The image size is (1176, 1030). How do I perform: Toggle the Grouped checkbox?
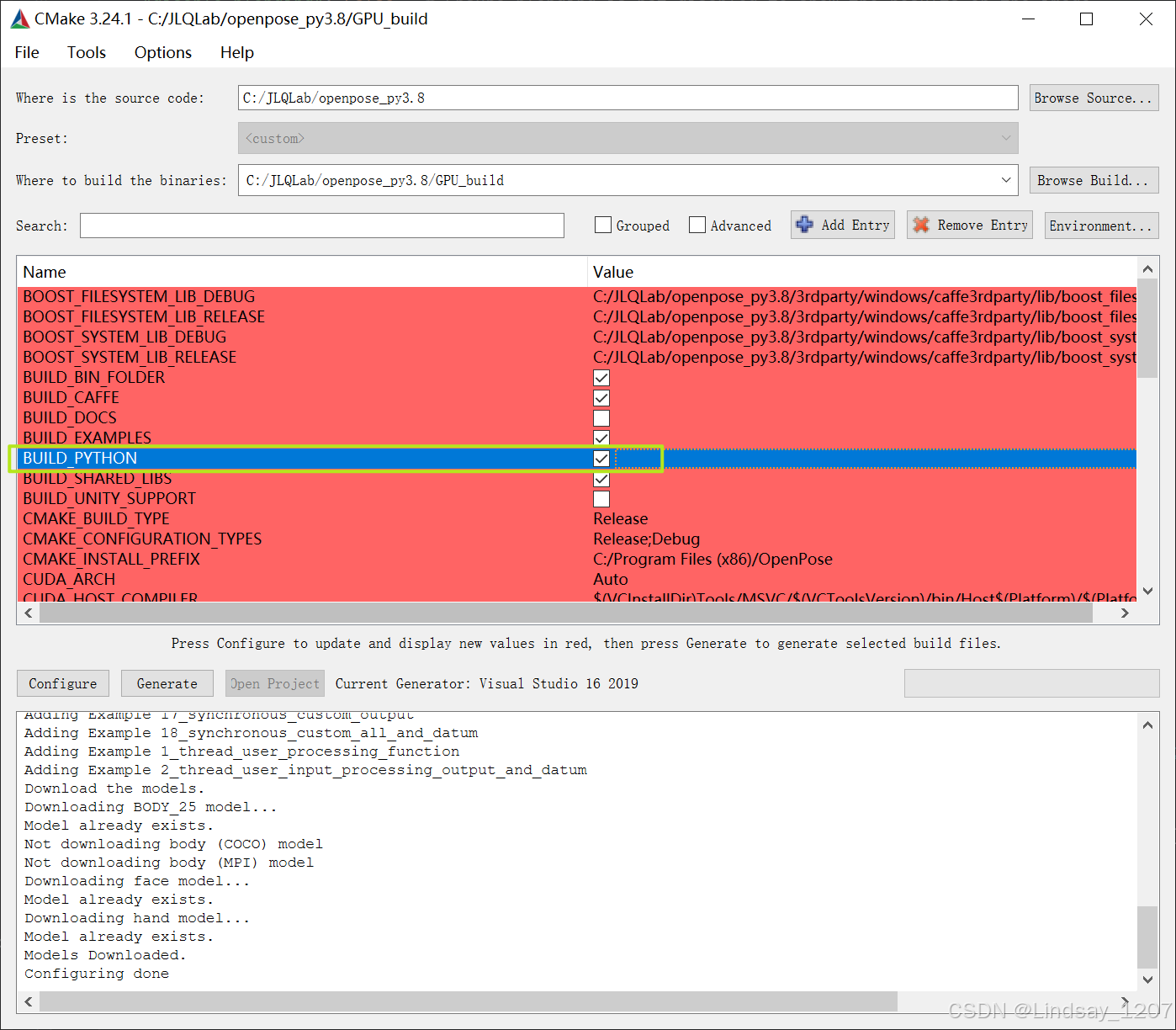tap(602, 225)
